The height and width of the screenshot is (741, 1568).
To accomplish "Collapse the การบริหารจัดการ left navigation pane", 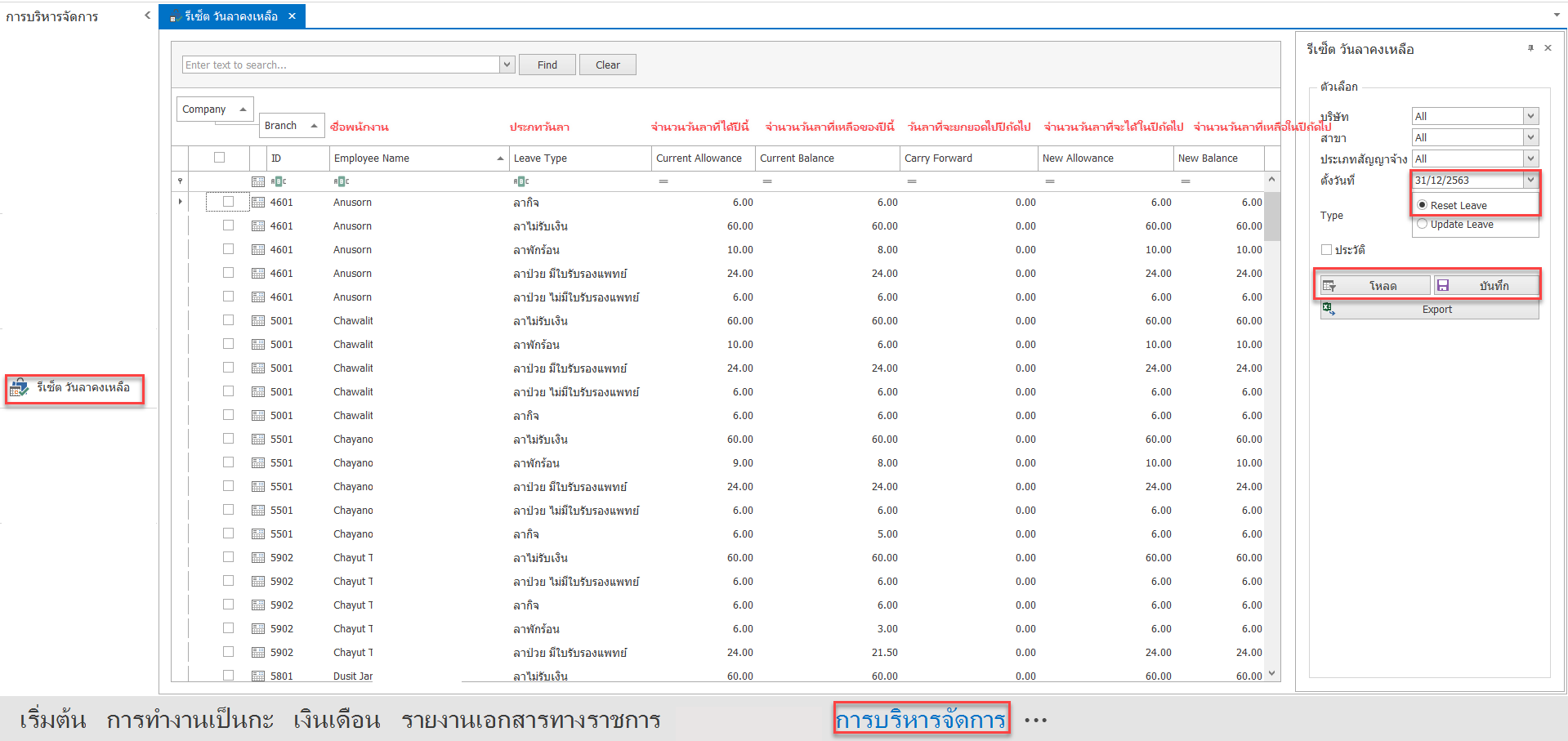I will coord(147,15).
